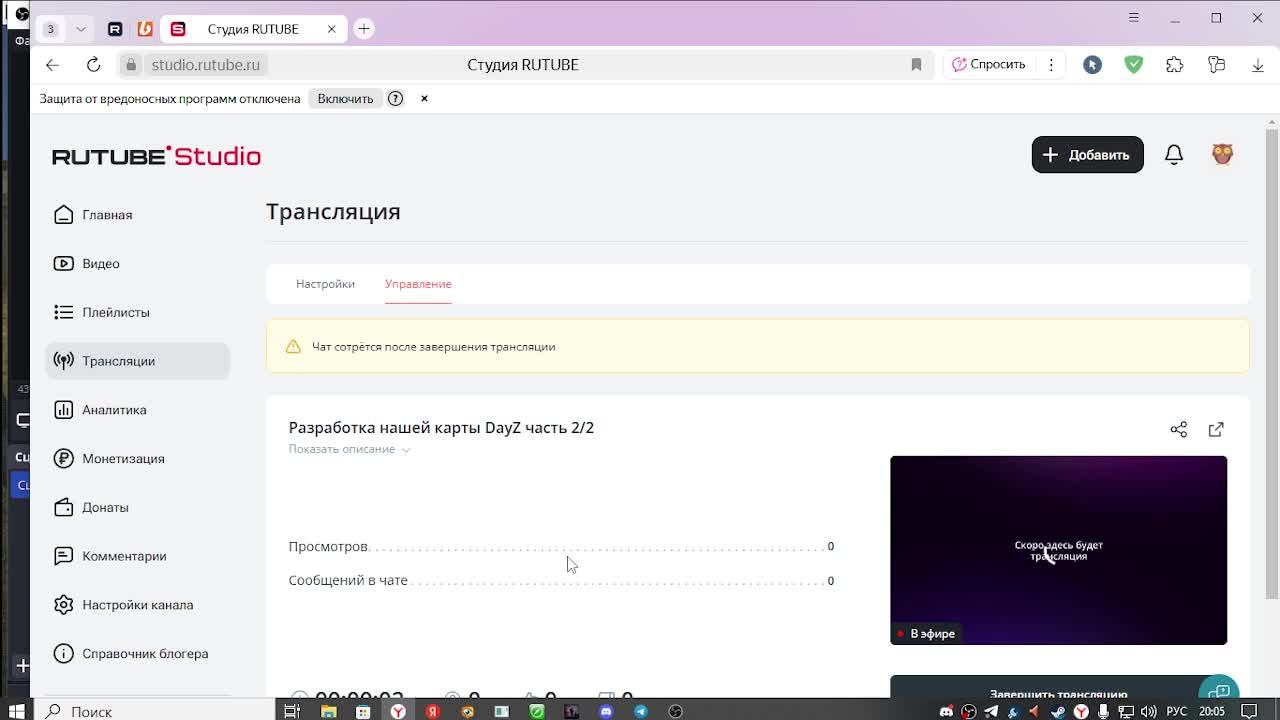1280x720 pixels.
Task: Open the owl profile avatar menu
Action: click(1222, 154)
